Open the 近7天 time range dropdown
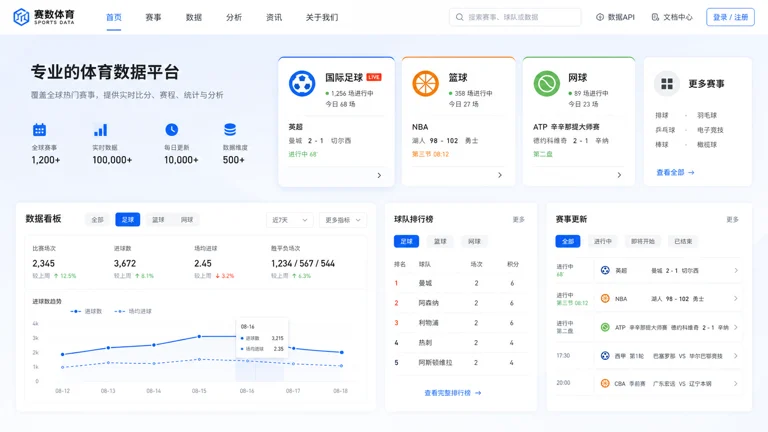Image resolution: width=768 pixels, height=432 pixels. tap(289, 220)
